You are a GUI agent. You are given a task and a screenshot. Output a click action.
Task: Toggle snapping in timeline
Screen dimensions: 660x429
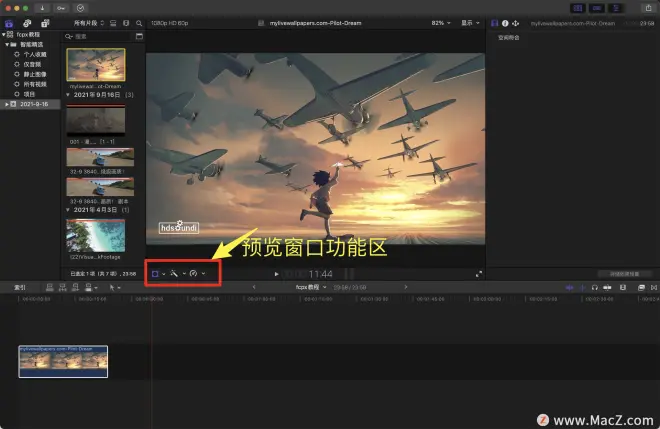pyautogui.click(x=607, y=288)
